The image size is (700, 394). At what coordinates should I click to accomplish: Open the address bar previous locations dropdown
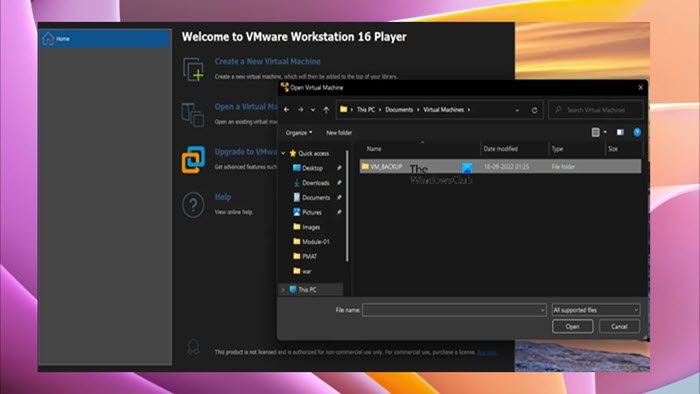[x=517, y=110]
